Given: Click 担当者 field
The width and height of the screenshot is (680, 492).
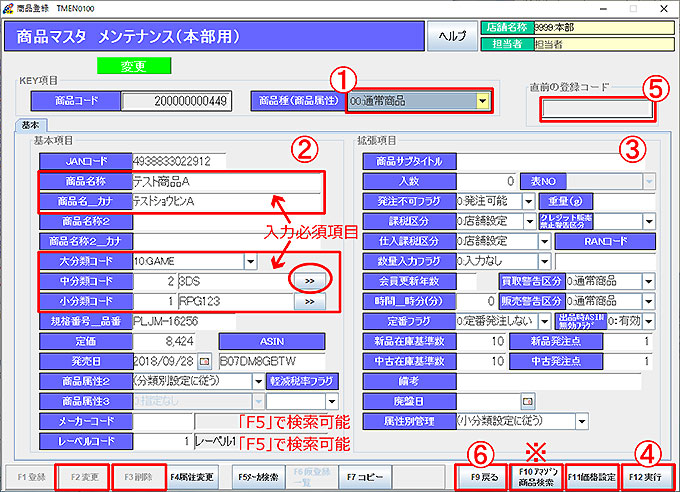Looking at the screenshot, I should click(x=604, y=44).
